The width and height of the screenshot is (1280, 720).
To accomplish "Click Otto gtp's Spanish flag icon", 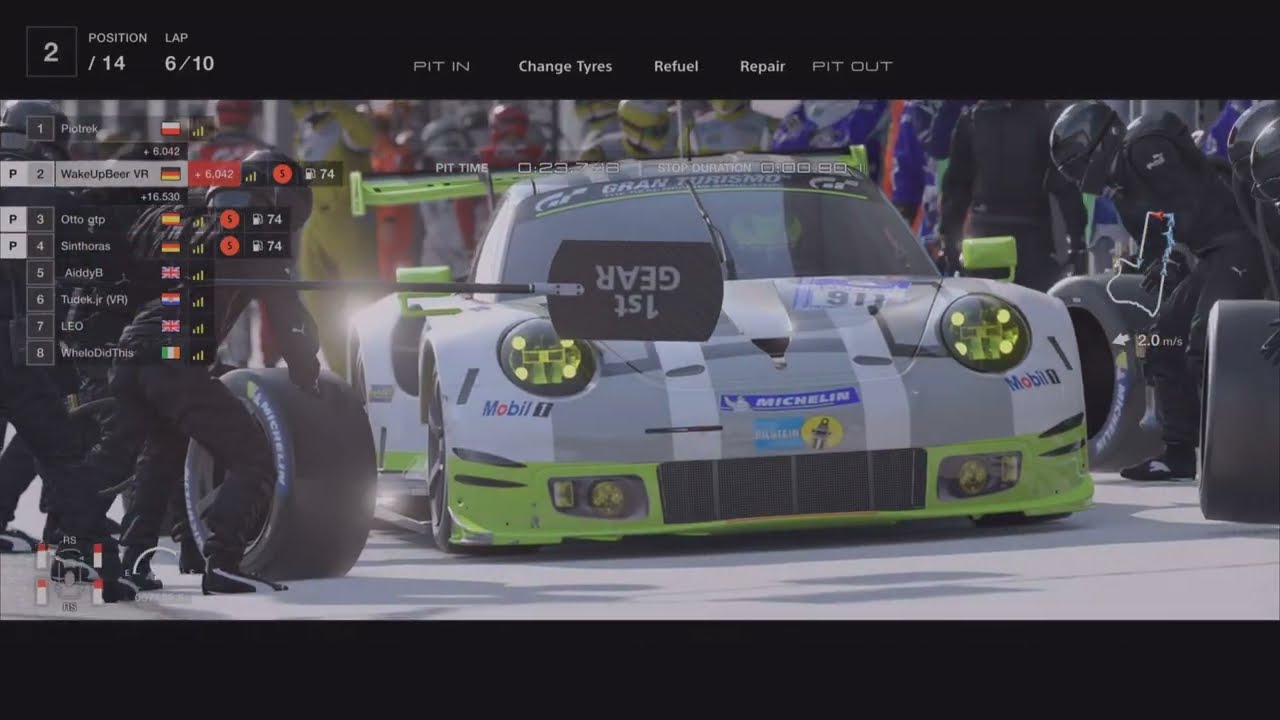I will [170, 219].
